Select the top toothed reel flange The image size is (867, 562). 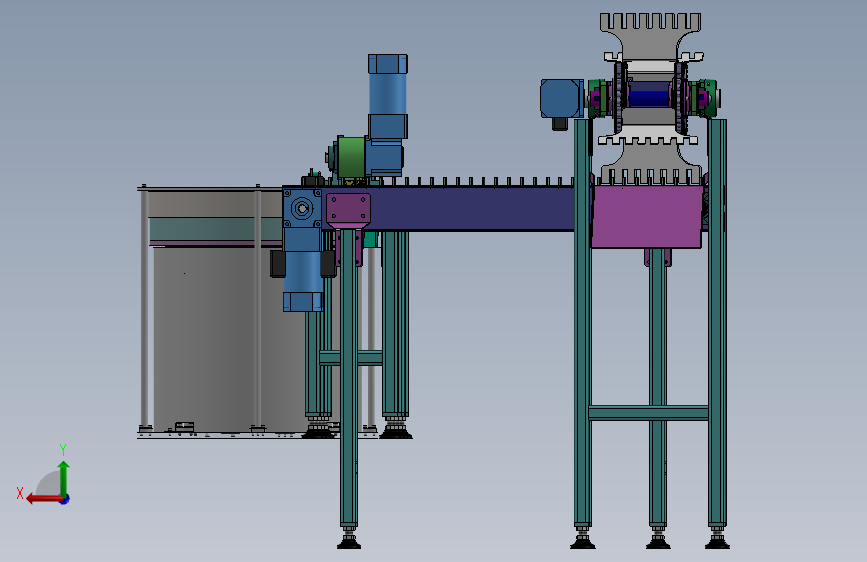pos(650,36)
